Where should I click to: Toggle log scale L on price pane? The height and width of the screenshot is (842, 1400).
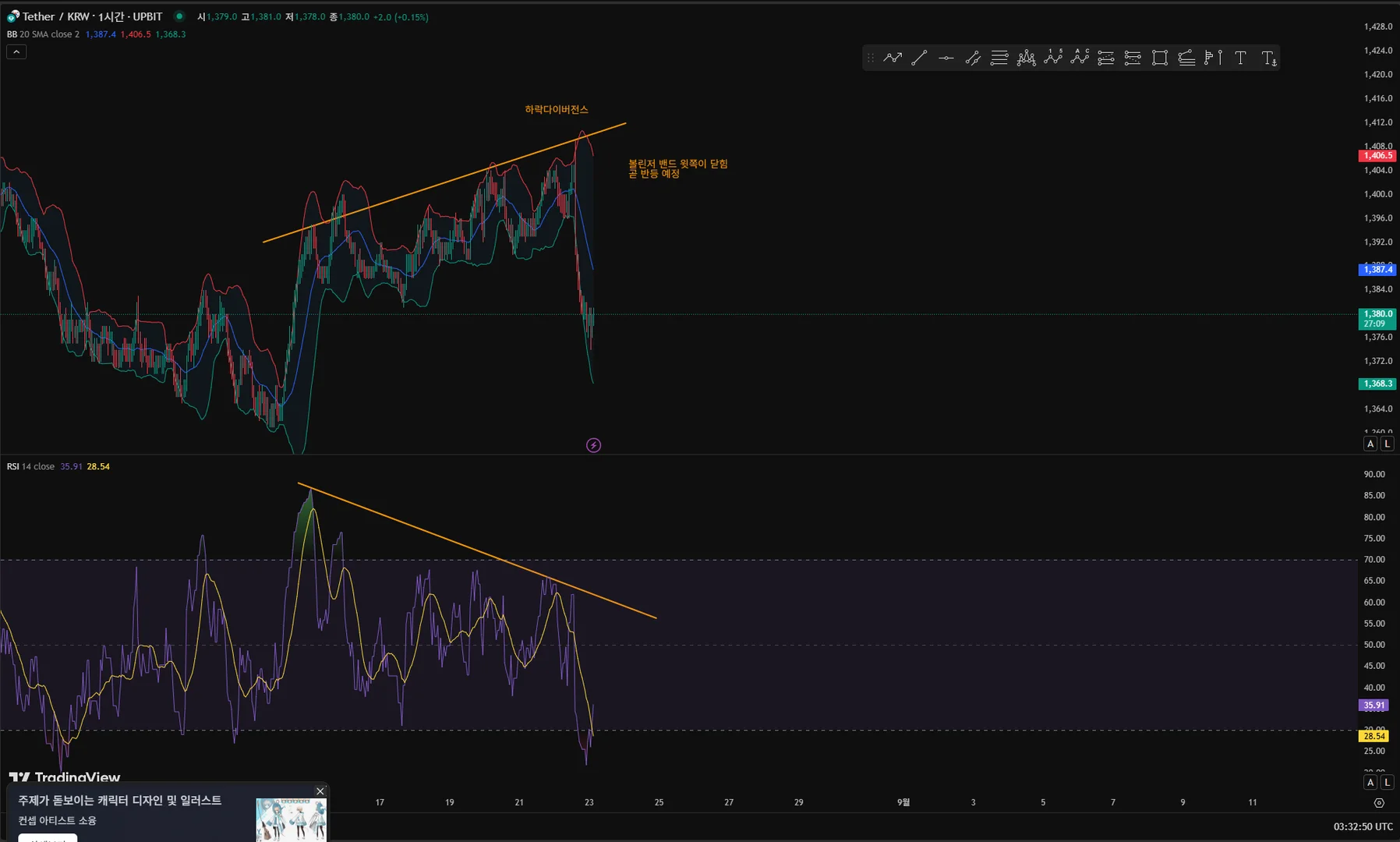click(x=1387, y=444)
